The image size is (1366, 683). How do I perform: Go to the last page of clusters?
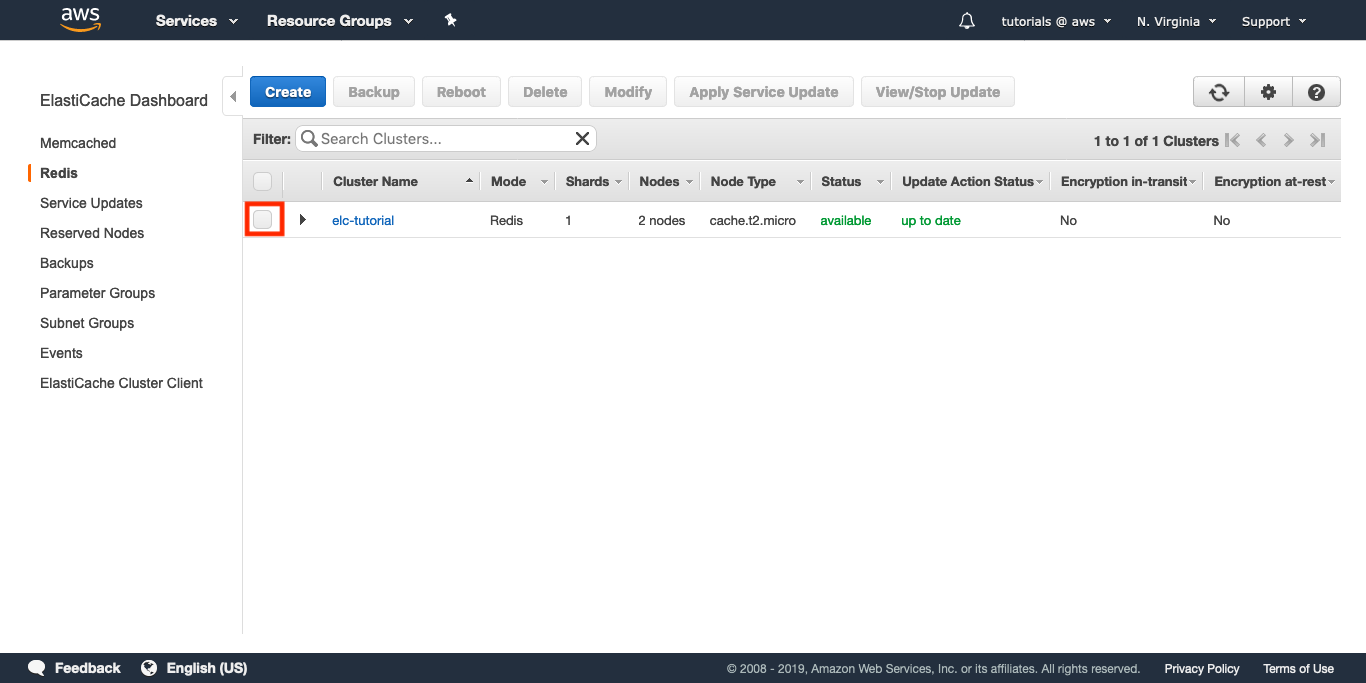click(1318, 141)
